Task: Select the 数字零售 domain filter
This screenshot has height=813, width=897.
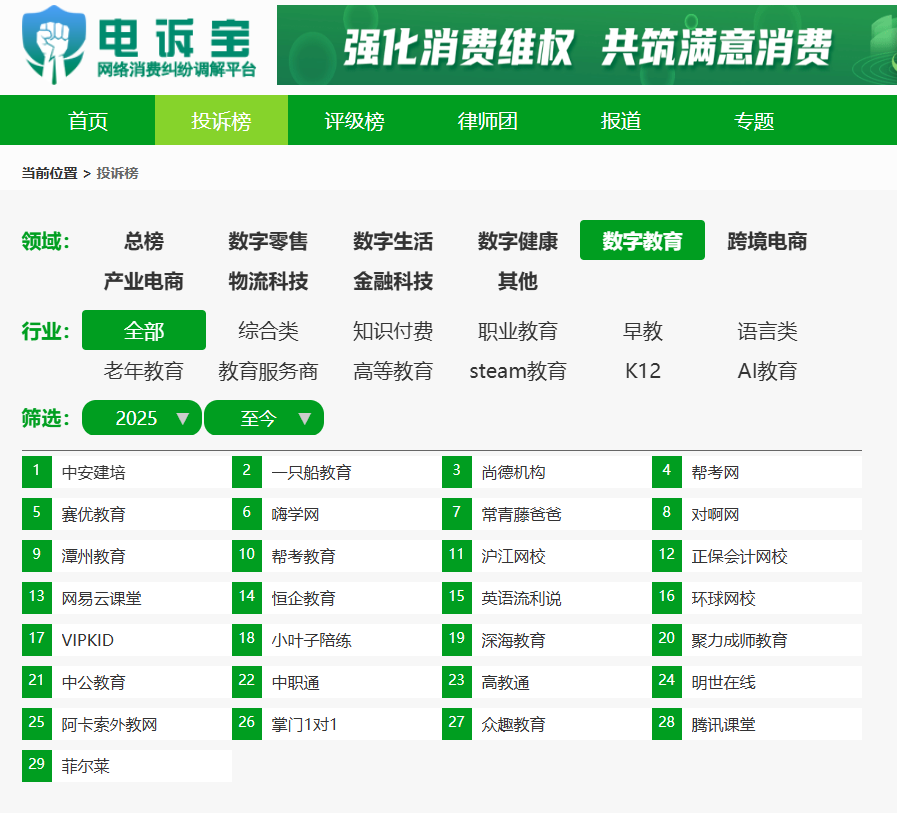Action: coord(268,241)
